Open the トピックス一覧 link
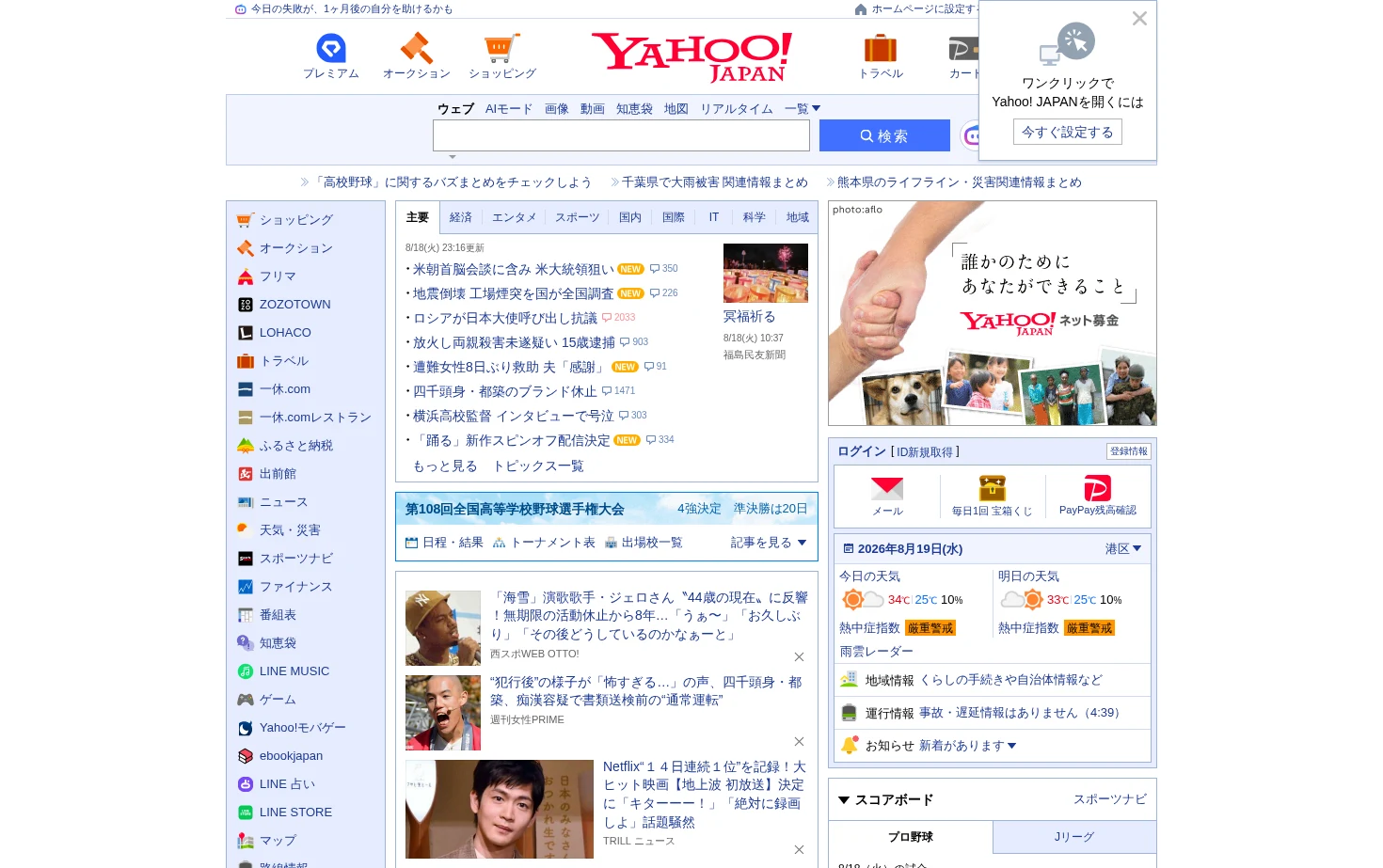This screenshot has width=1383, height=868. pyautogui.click(x=538, y=466)
